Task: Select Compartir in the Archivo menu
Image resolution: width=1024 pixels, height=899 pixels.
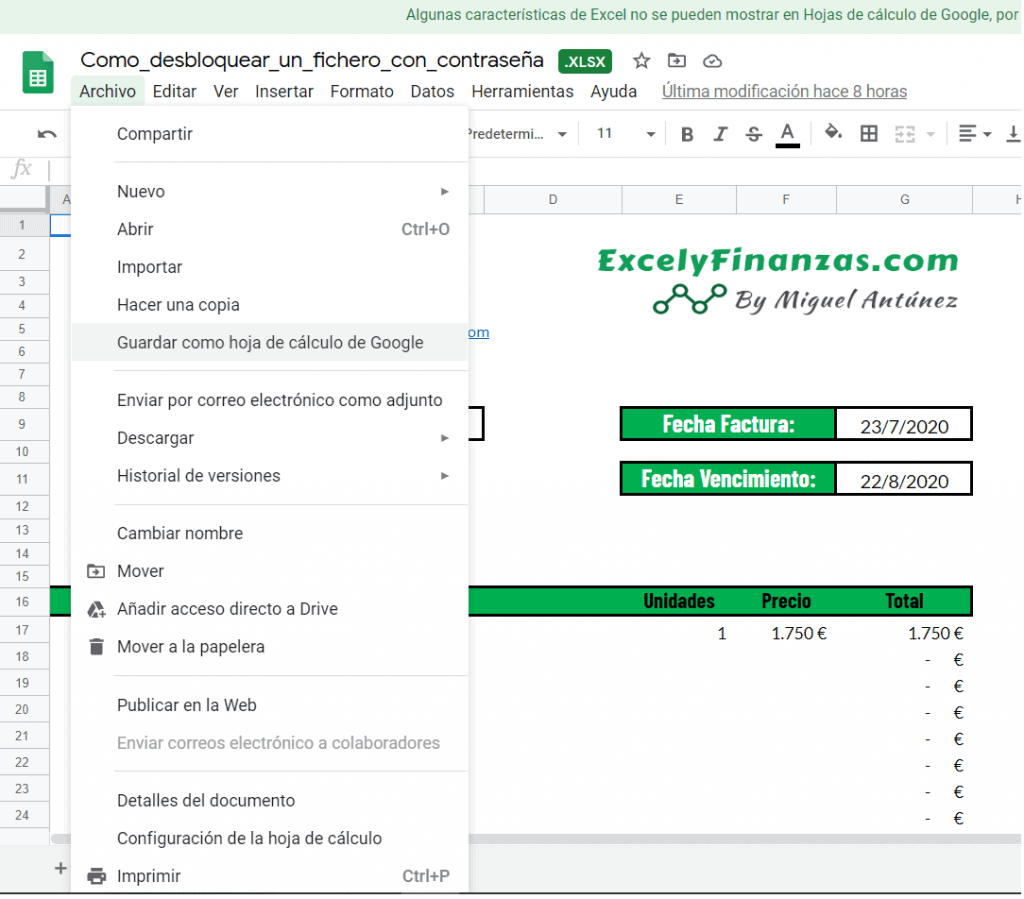Action: coord(270,134)
